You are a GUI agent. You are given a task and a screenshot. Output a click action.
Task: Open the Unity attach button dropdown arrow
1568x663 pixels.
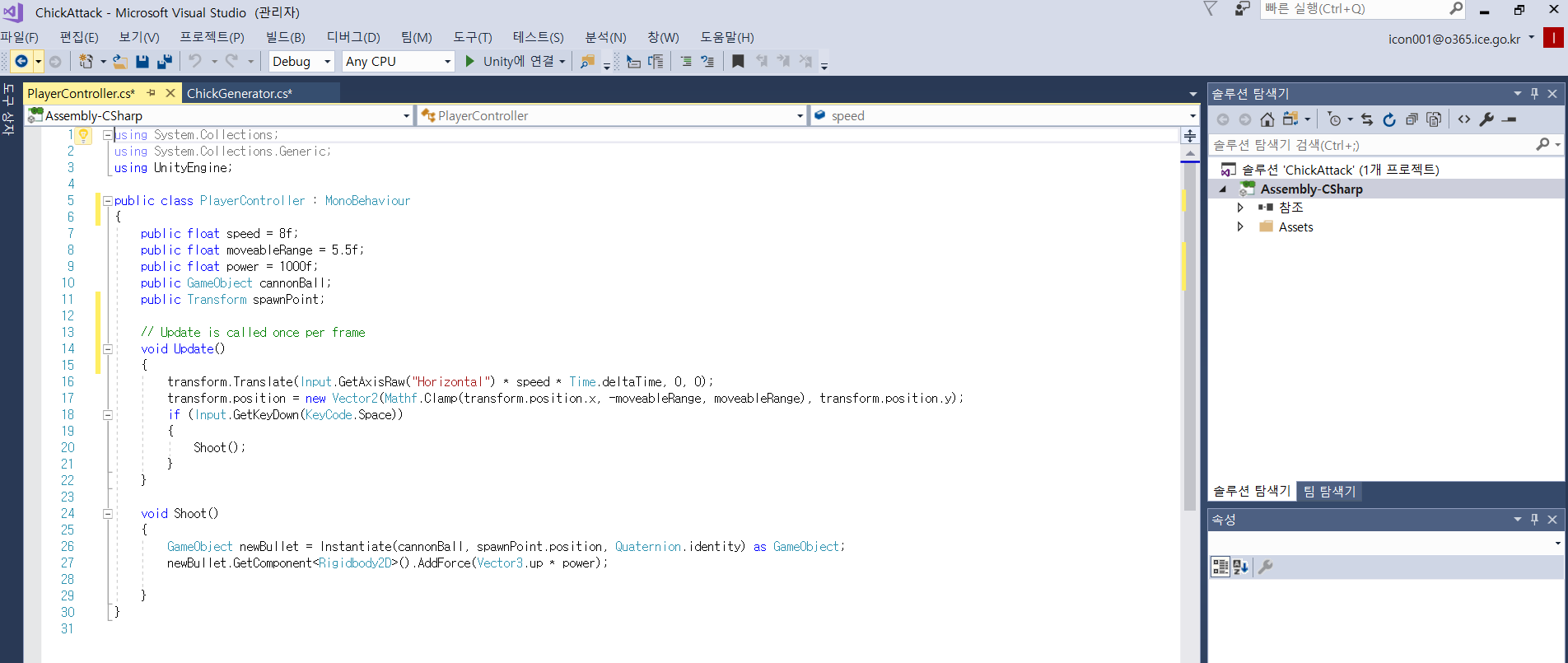tap(562, 62)
